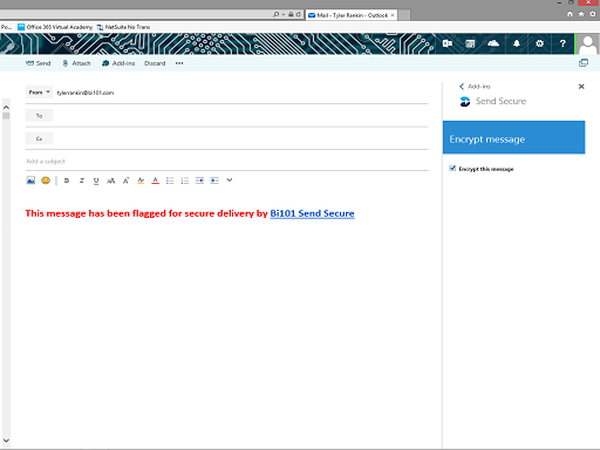Open help question mark
Viewport: 600px width, 450px height.
pos(562,44)
